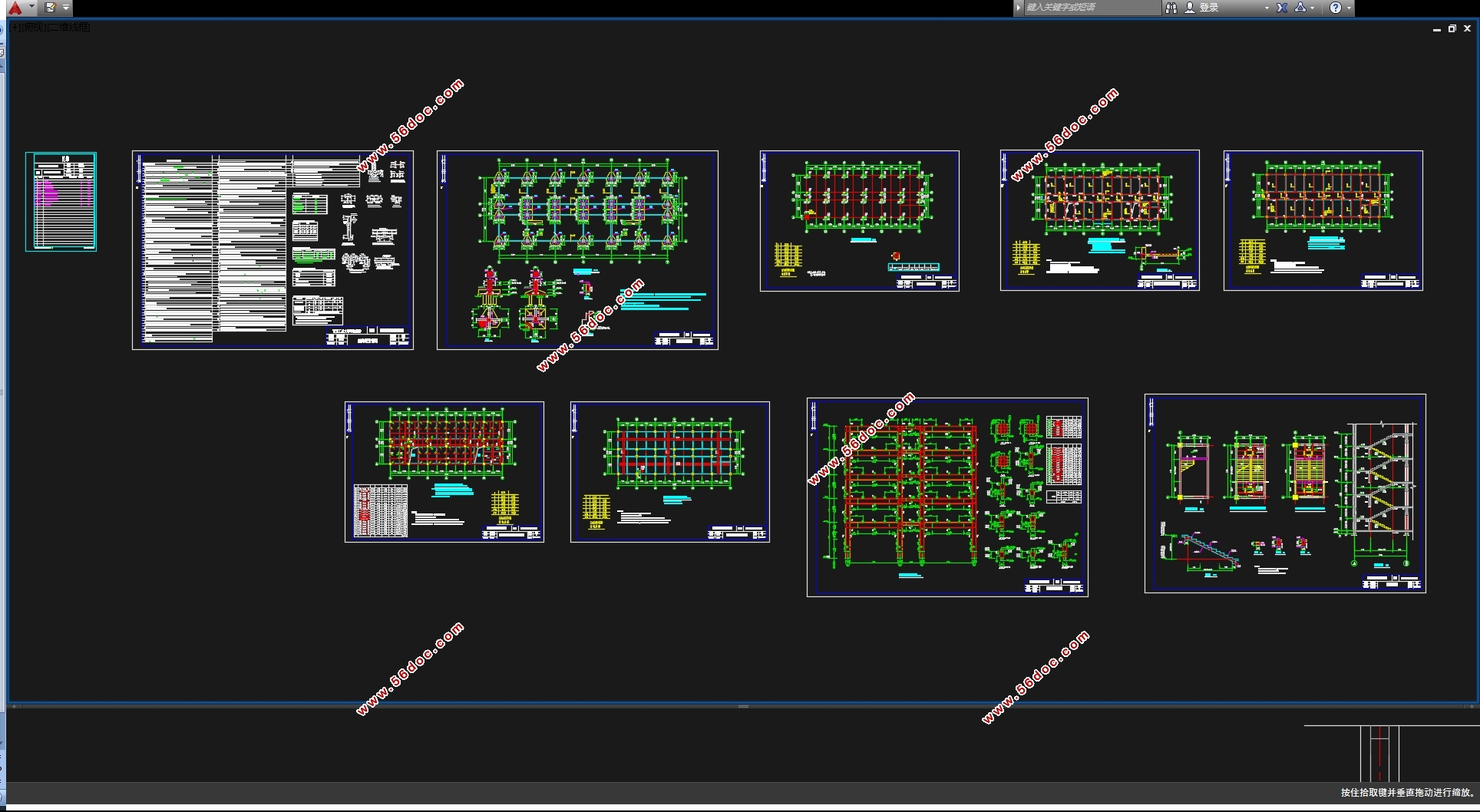The width and height of the screenshot is (1480, 812).
Task: Select the foundation plan sheet with pile-cap details
Action: tap(577, 250)
